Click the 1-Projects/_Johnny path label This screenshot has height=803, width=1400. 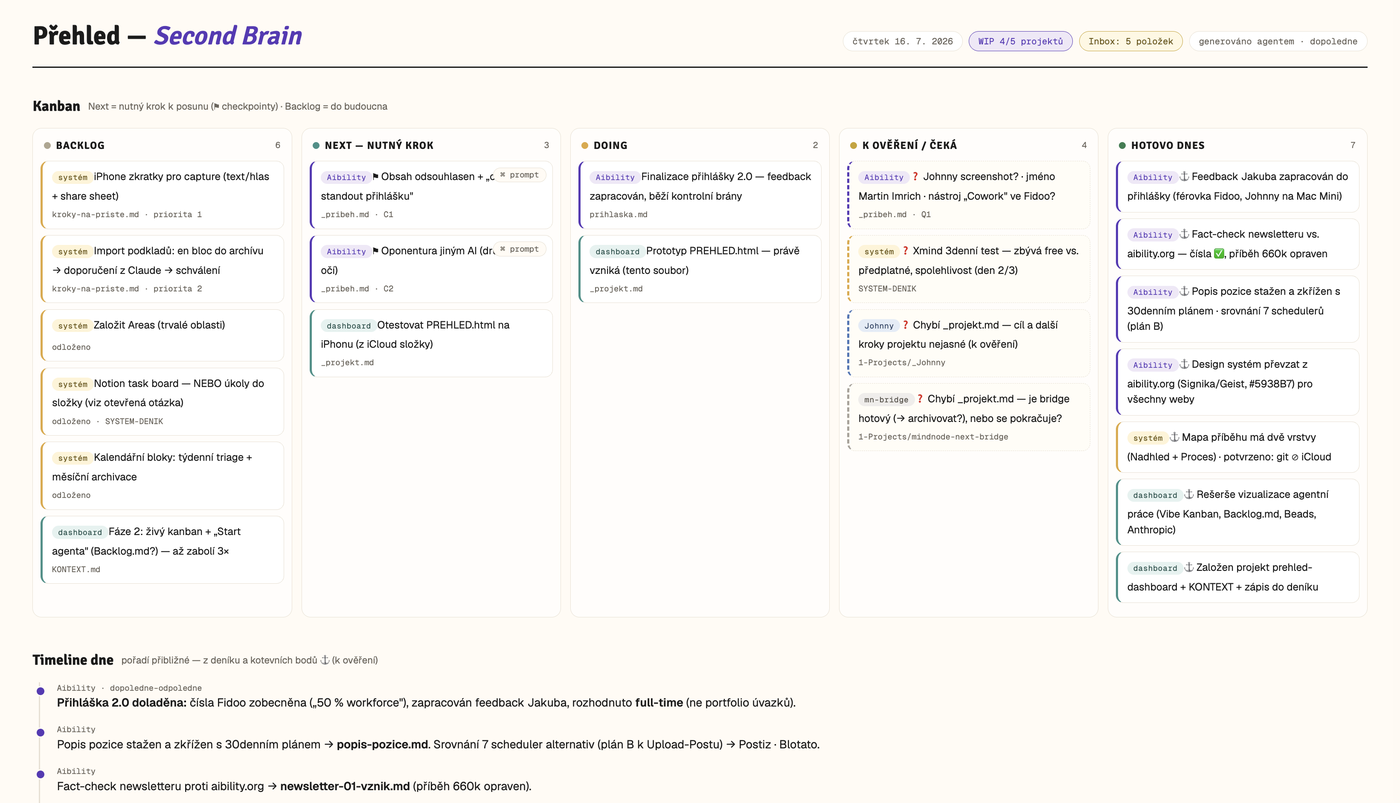coord(901,363)
